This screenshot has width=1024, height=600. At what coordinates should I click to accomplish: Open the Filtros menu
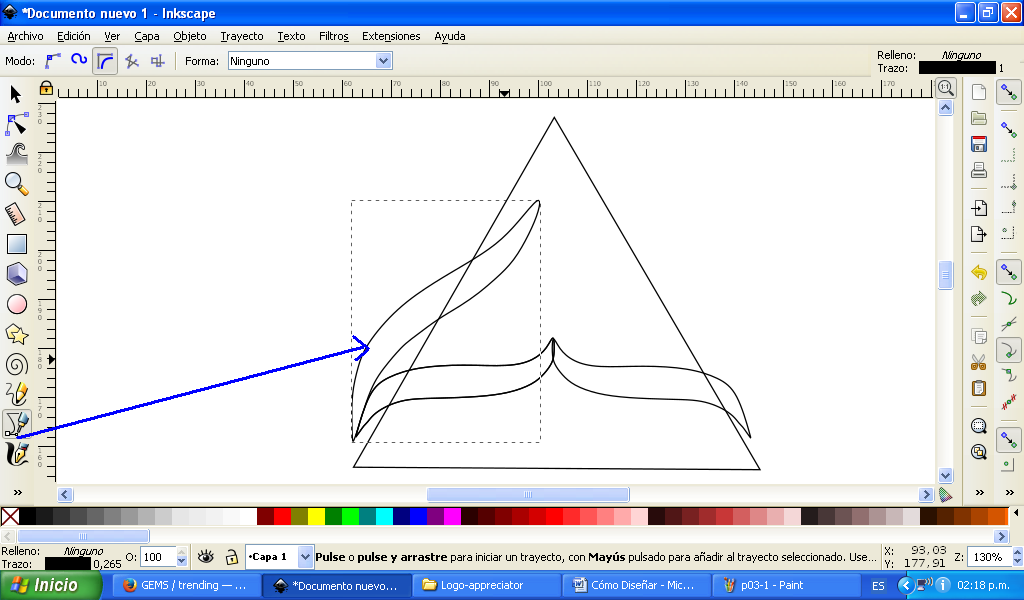(x=334, y=36)
